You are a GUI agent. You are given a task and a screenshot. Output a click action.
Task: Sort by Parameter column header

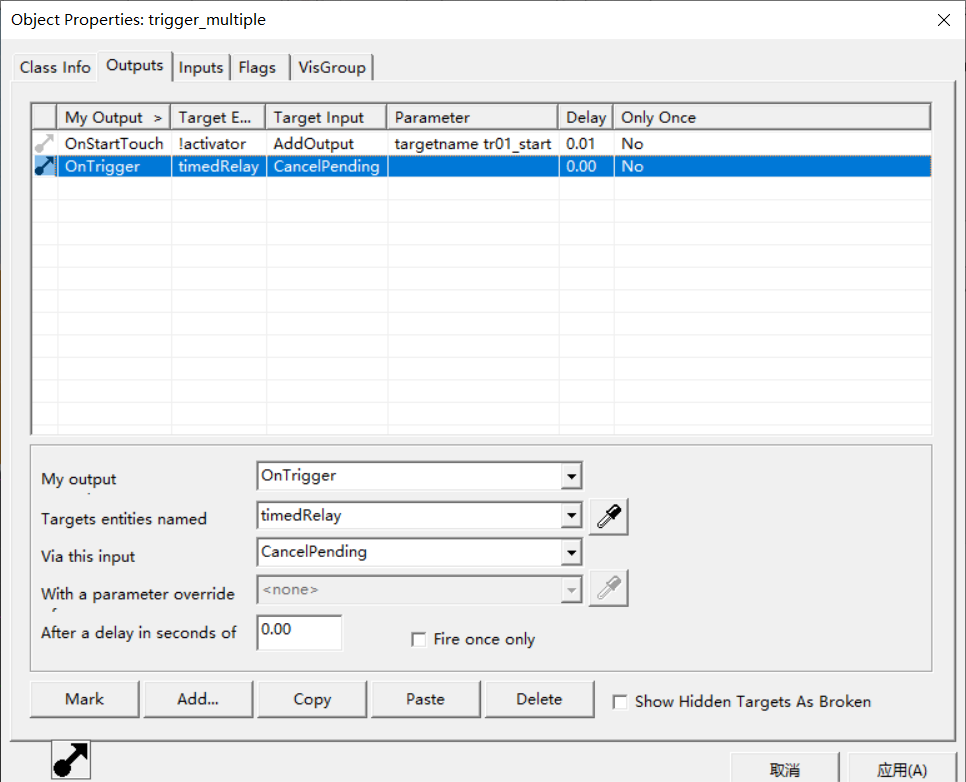pos(473,117)
